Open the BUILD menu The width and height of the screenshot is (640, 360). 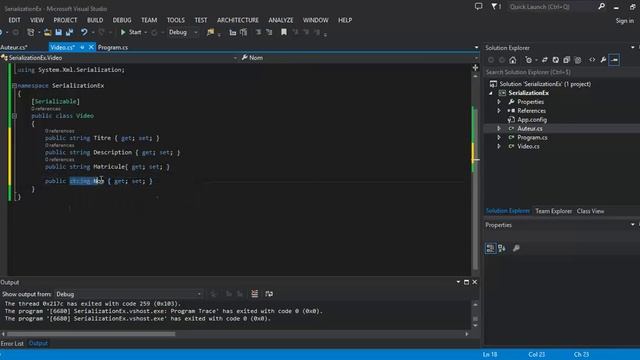click(95, 20)
